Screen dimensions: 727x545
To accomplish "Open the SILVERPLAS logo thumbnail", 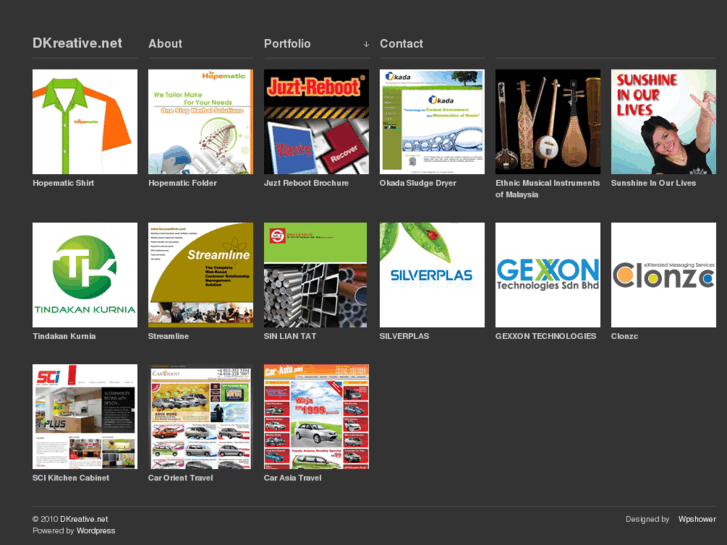I will click(x=432, y=275).
